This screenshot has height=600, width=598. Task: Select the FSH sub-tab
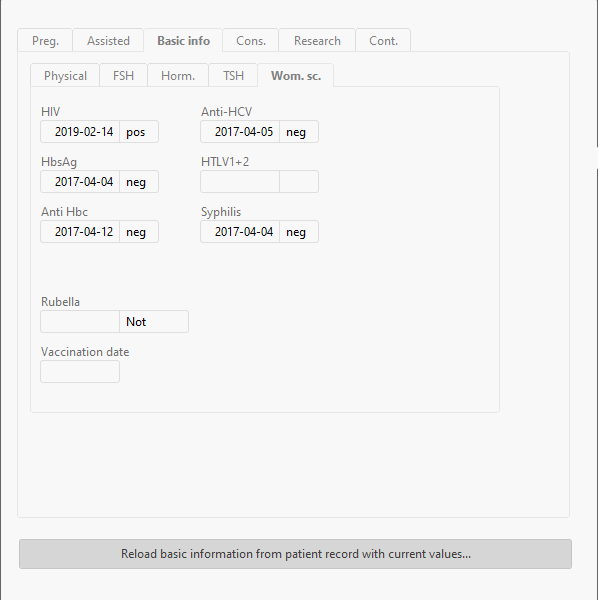coord(123,75)
